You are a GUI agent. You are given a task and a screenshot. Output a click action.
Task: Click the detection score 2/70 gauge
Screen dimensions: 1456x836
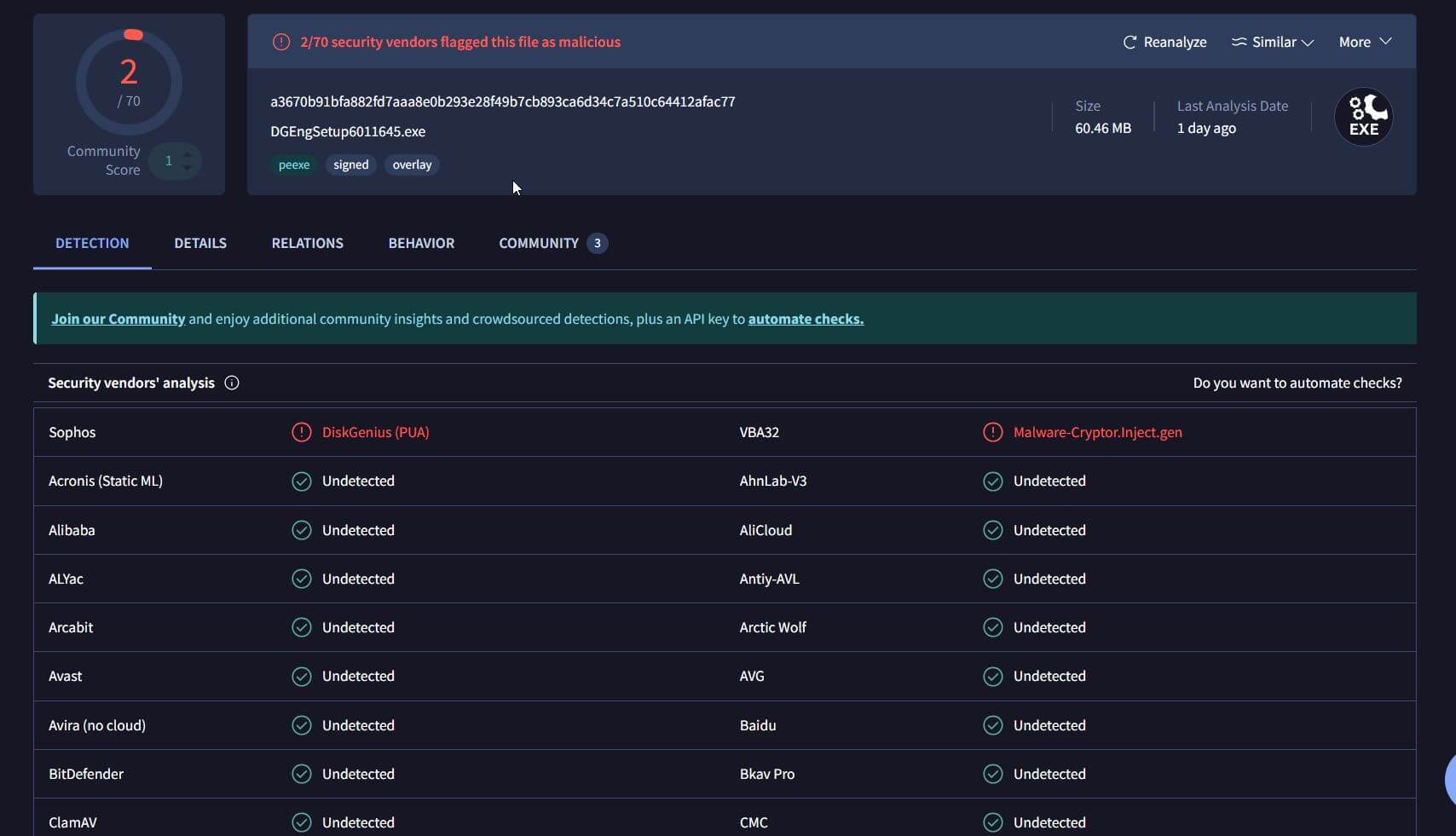click(129, 83)
